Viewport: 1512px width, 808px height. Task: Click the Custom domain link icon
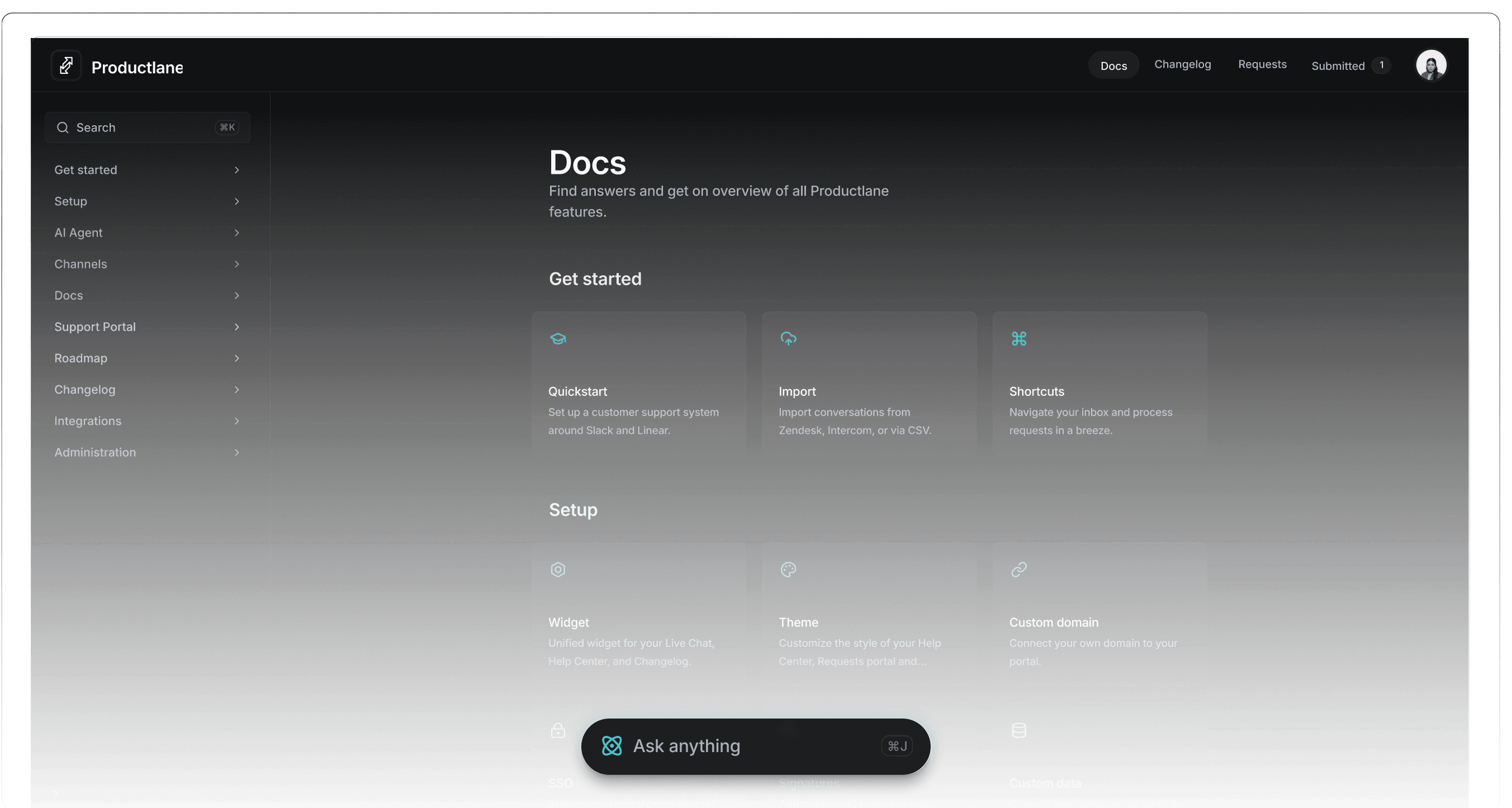pos(1018,570)
